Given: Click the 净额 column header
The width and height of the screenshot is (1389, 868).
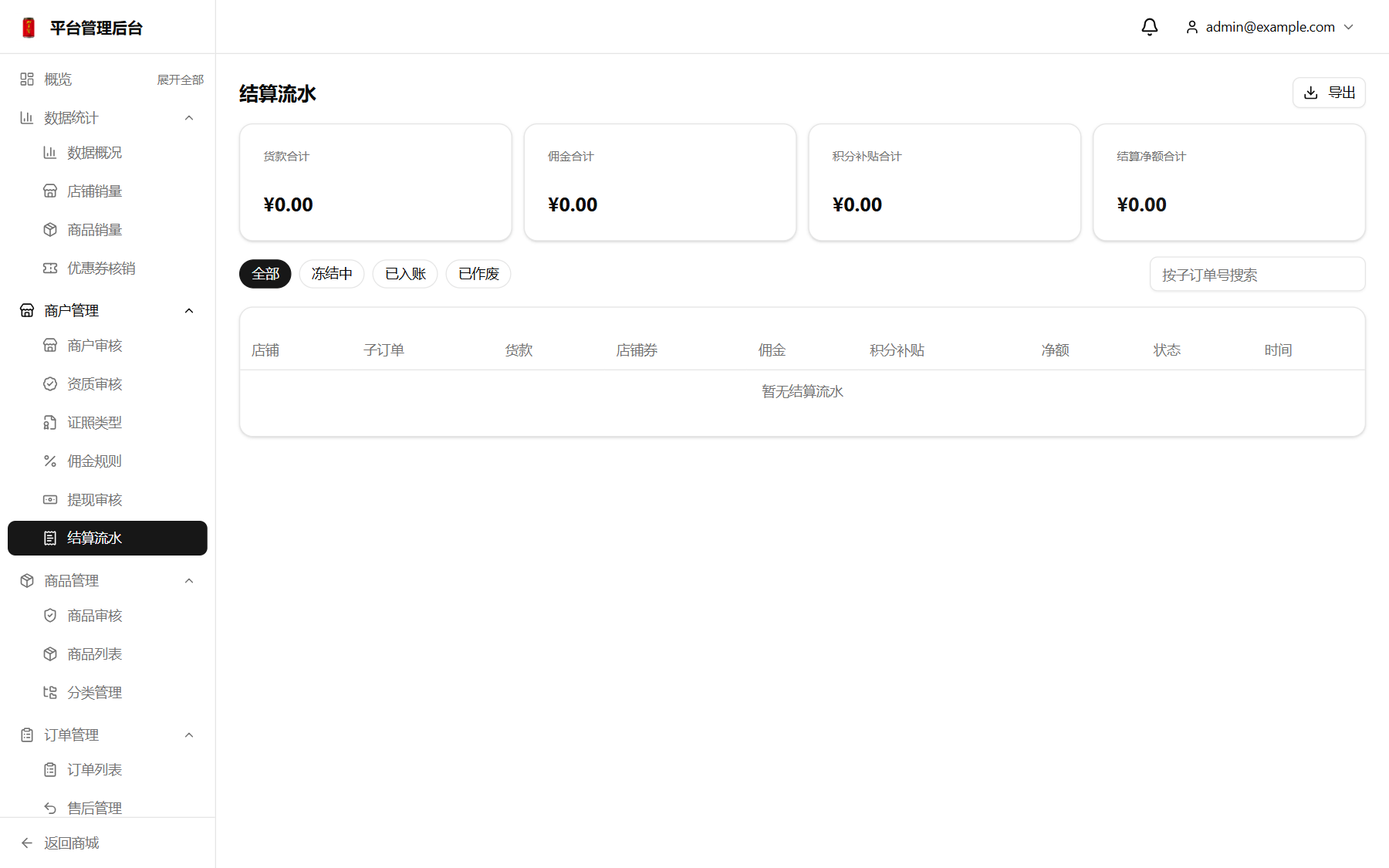Looking at the screenshot, I should pos(1055,350).
